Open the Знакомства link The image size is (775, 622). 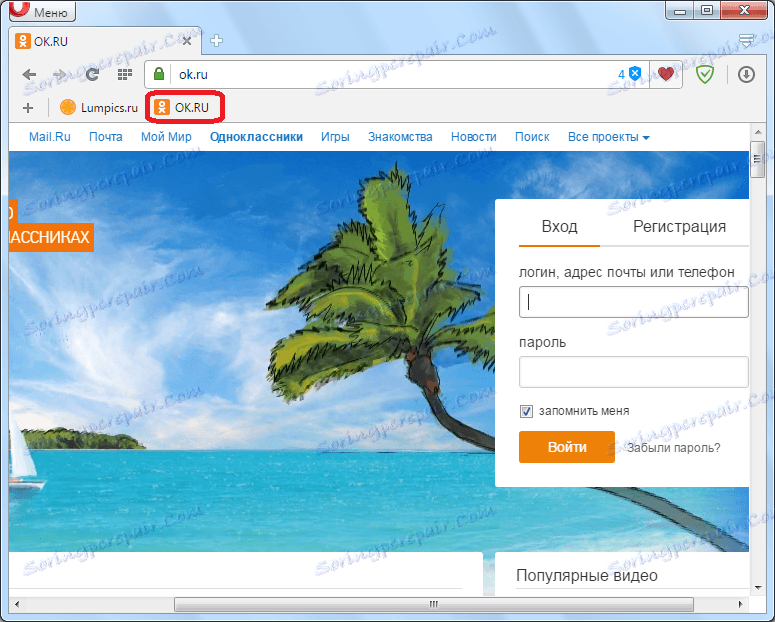[400, 137]
